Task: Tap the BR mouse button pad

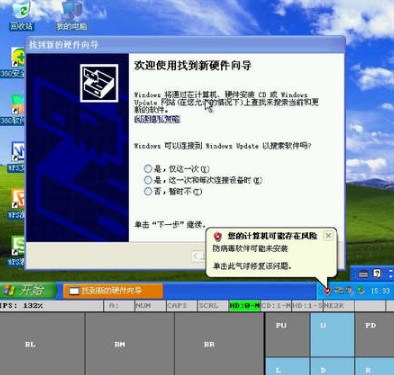Action: (x=219, y=344)
